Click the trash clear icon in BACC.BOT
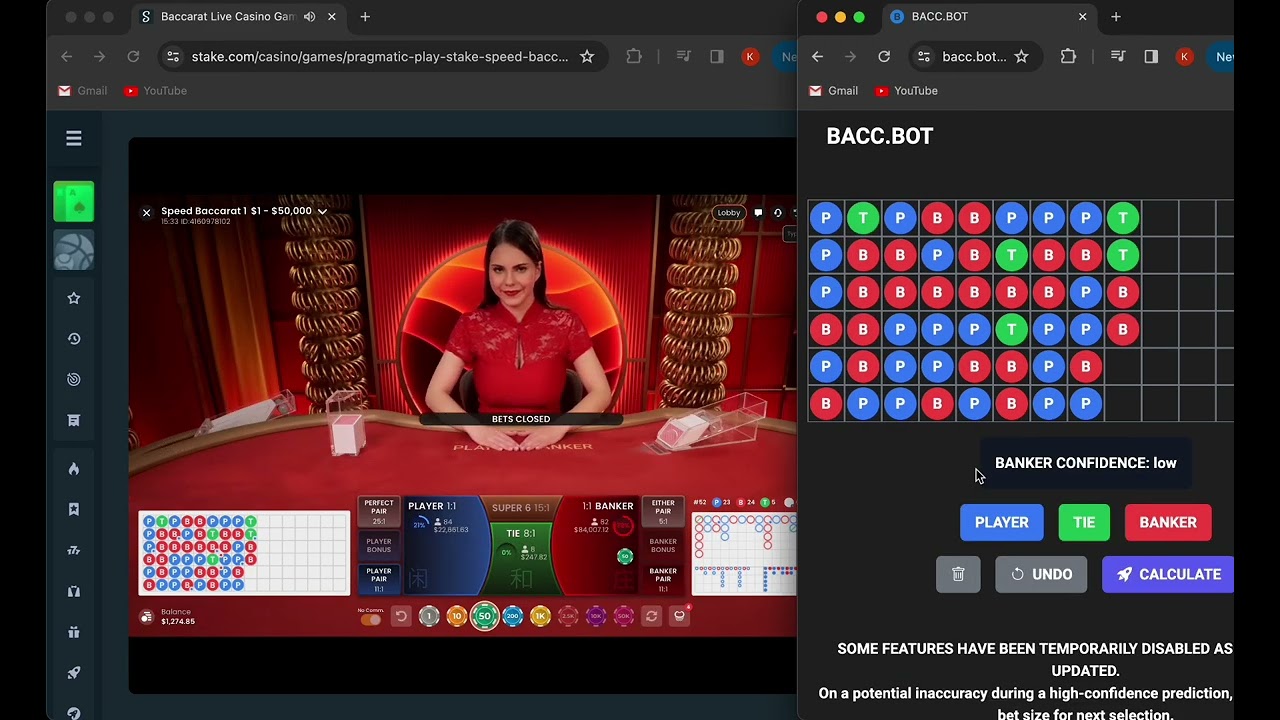This screenshot has width=1280, height=720. (x=958, y=574)
